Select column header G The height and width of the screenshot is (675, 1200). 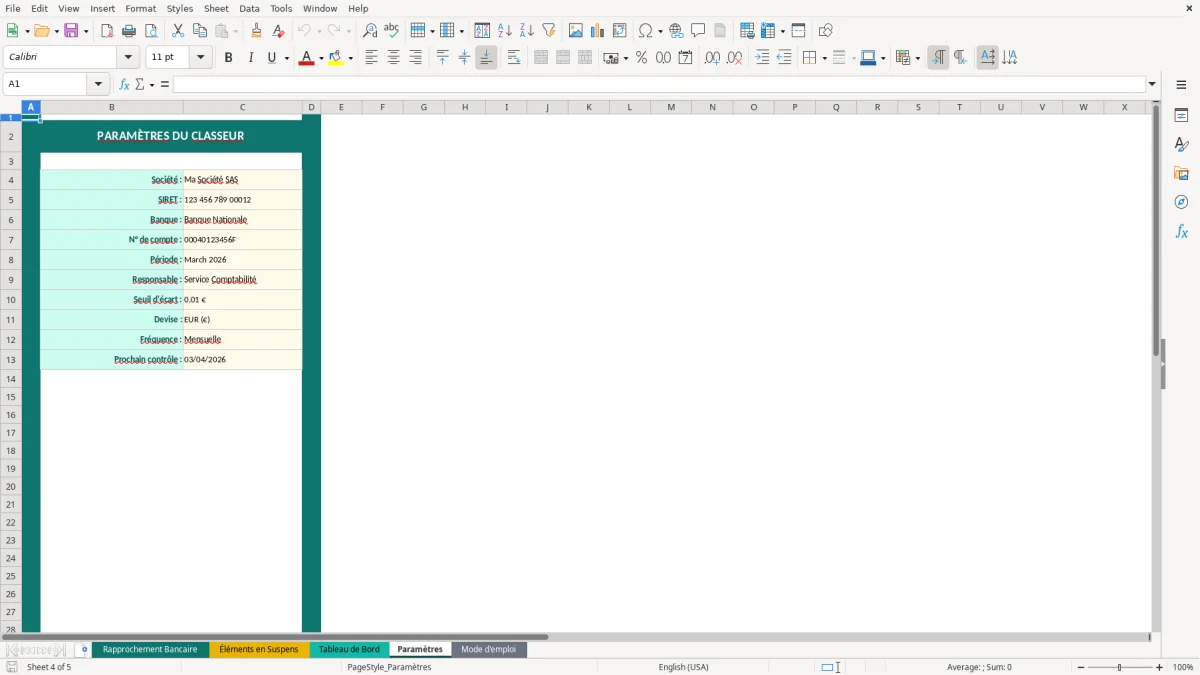pos(423,107)
